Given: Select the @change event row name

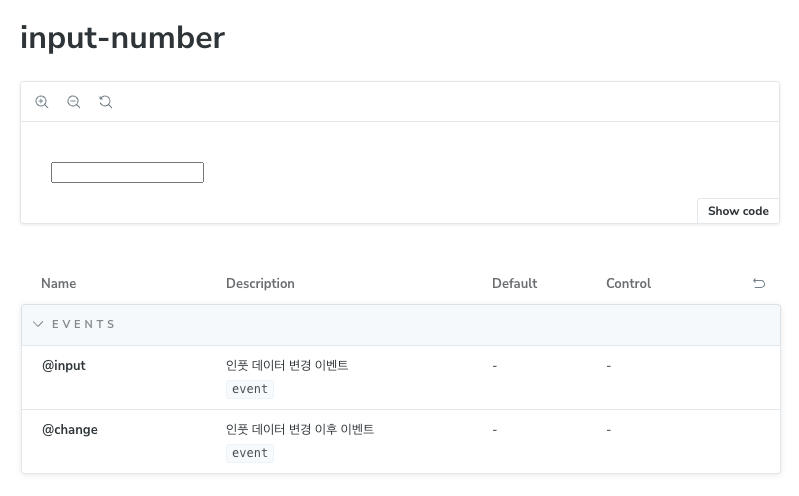Looking at the screenshot, I should coord(70,430).
